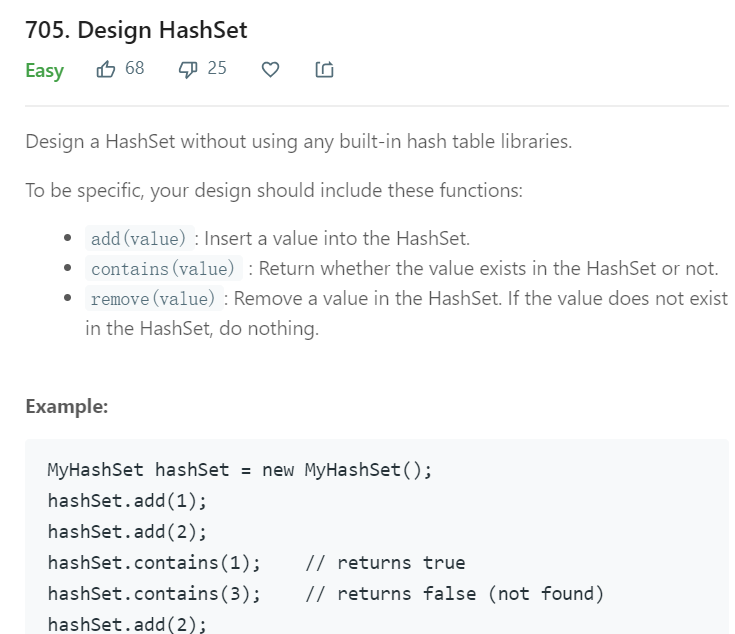The image size is (735, 634).
Task: Click the hashSet.contains(3); code line
Action: click(x=154, y=594)
